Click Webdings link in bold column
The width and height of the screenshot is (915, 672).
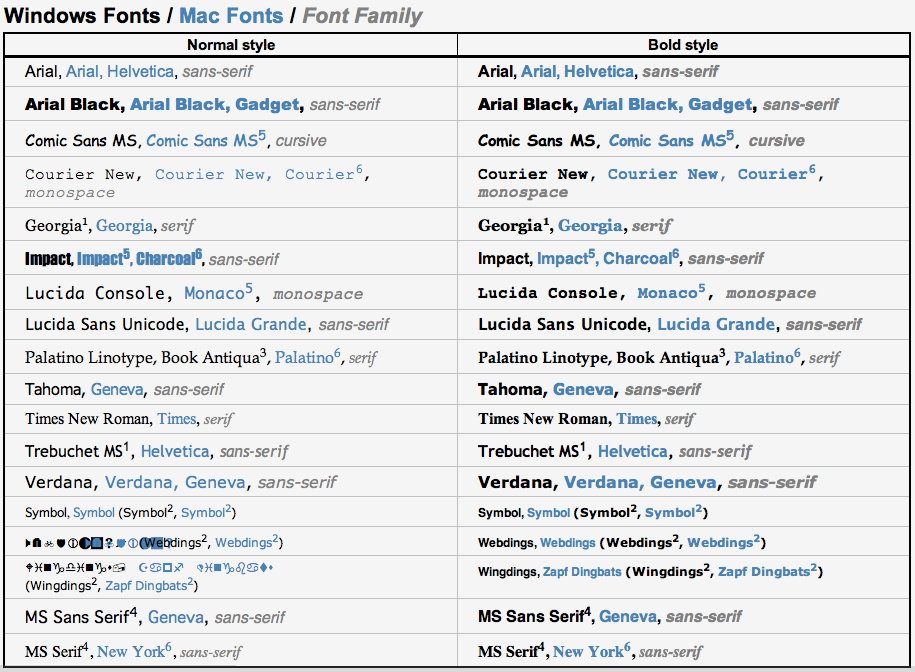(568, 543)
